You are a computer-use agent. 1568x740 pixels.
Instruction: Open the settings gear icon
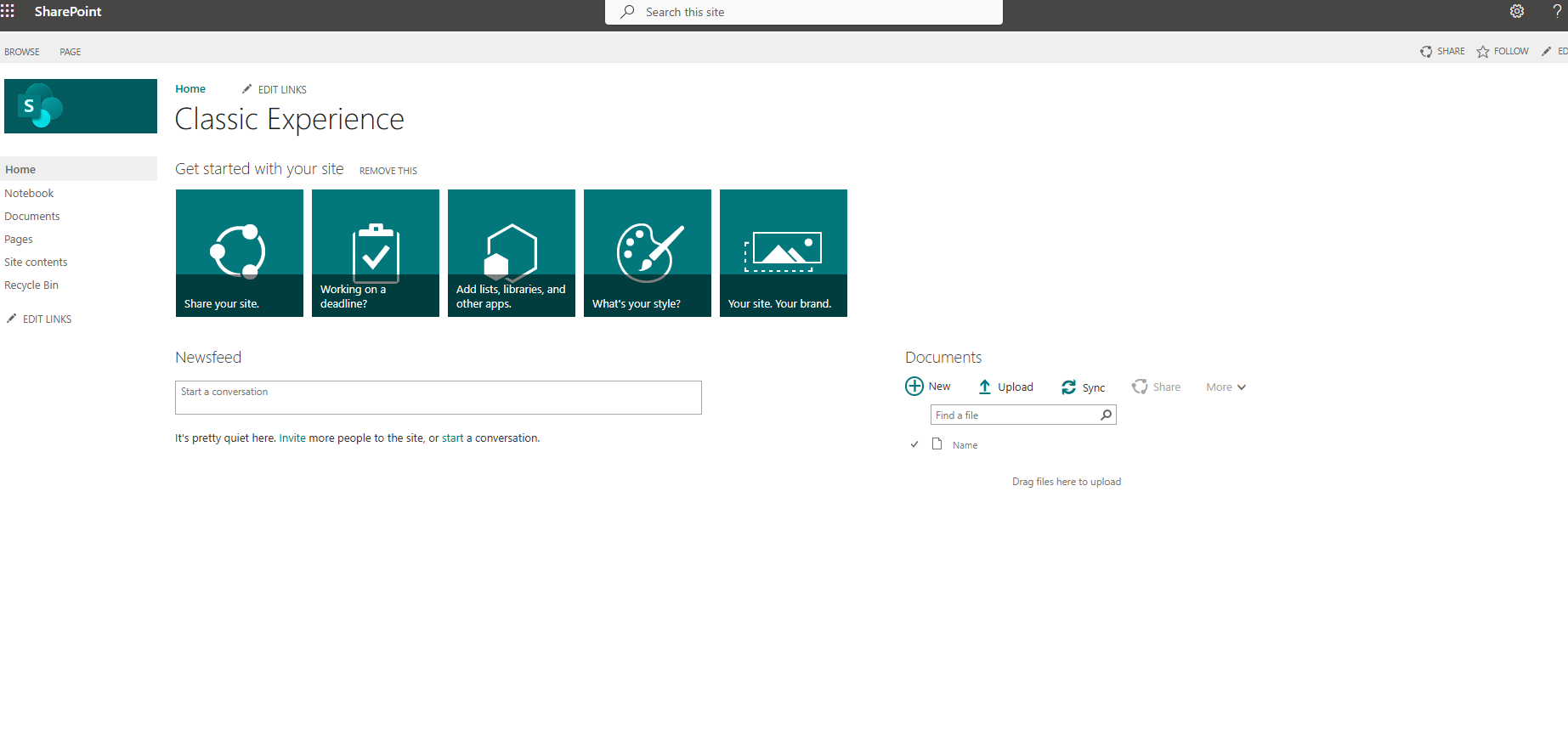[x=1517, y=11]
